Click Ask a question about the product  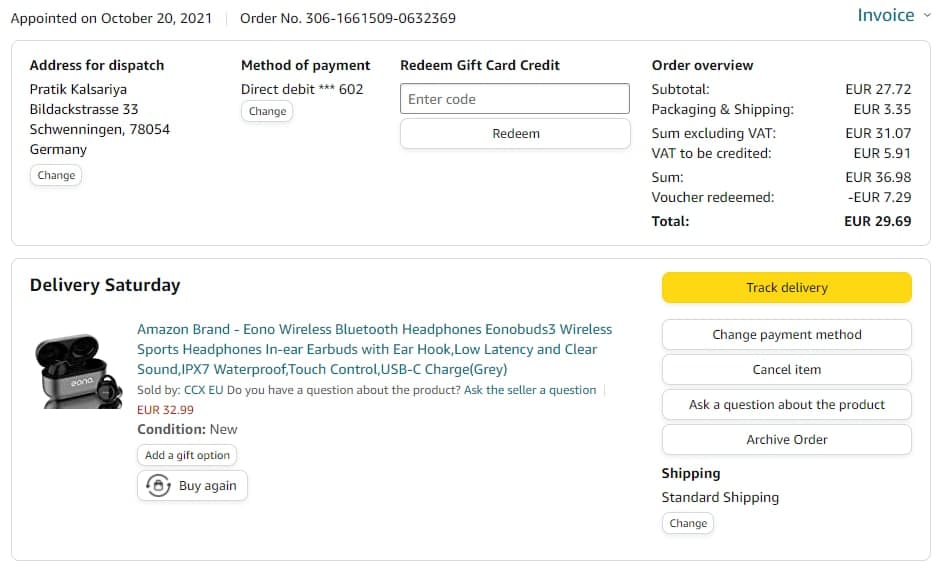786,405
